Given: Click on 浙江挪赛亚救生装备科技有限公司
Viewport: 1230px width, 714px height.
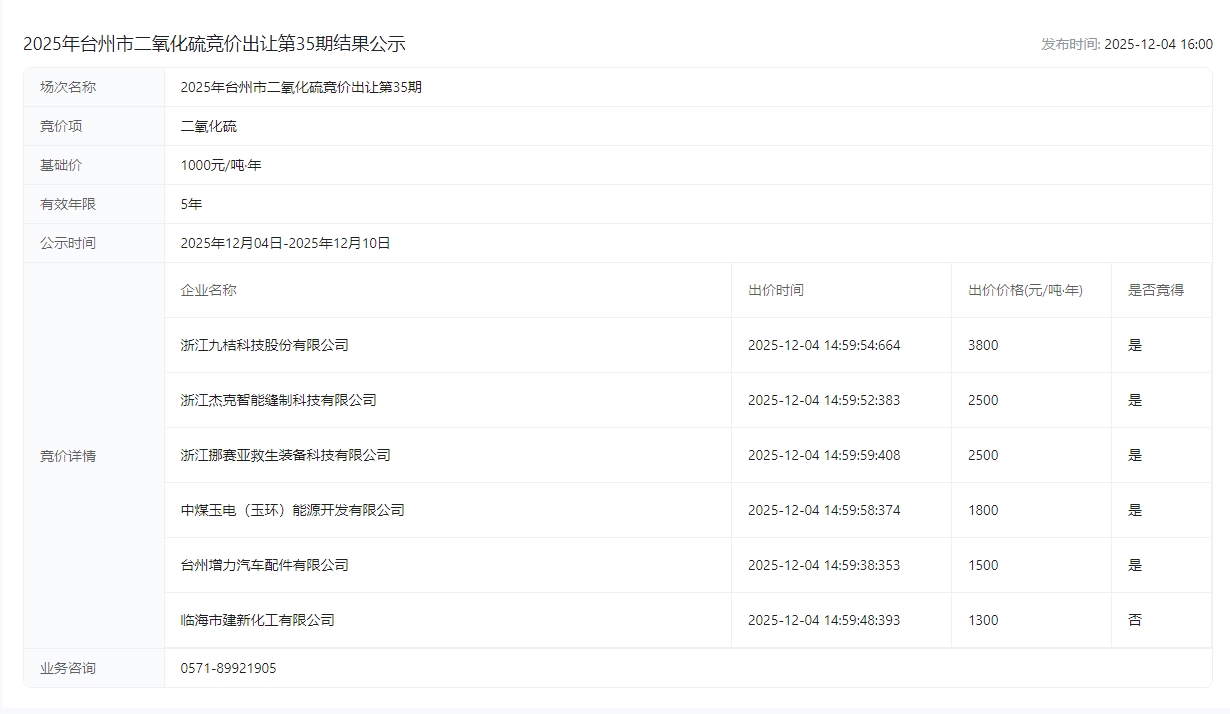Looking at the screenshot, I should (x=285, y=455).
